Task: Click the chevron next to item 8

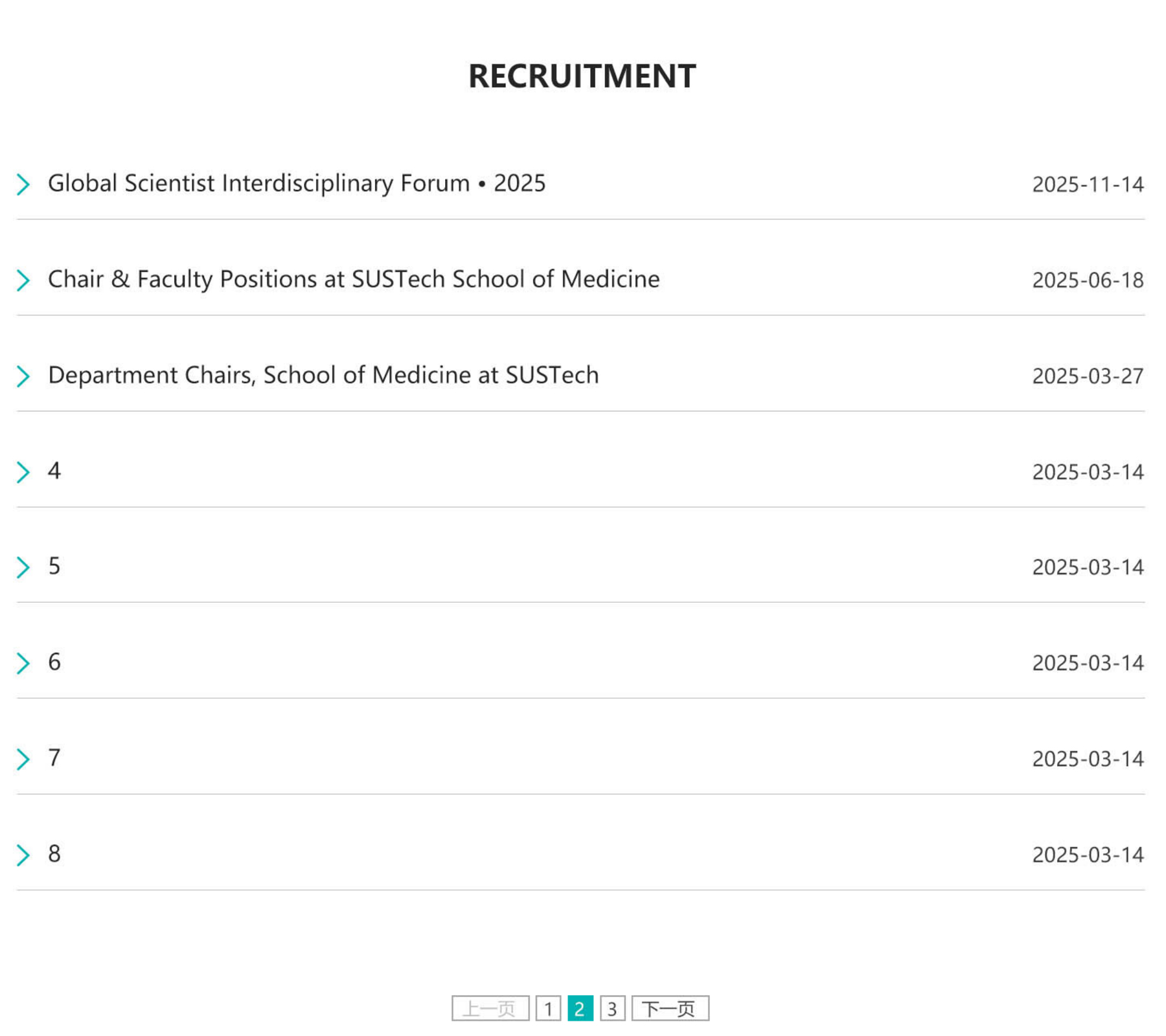Action: pyautogui.click(x=23, y=855)
